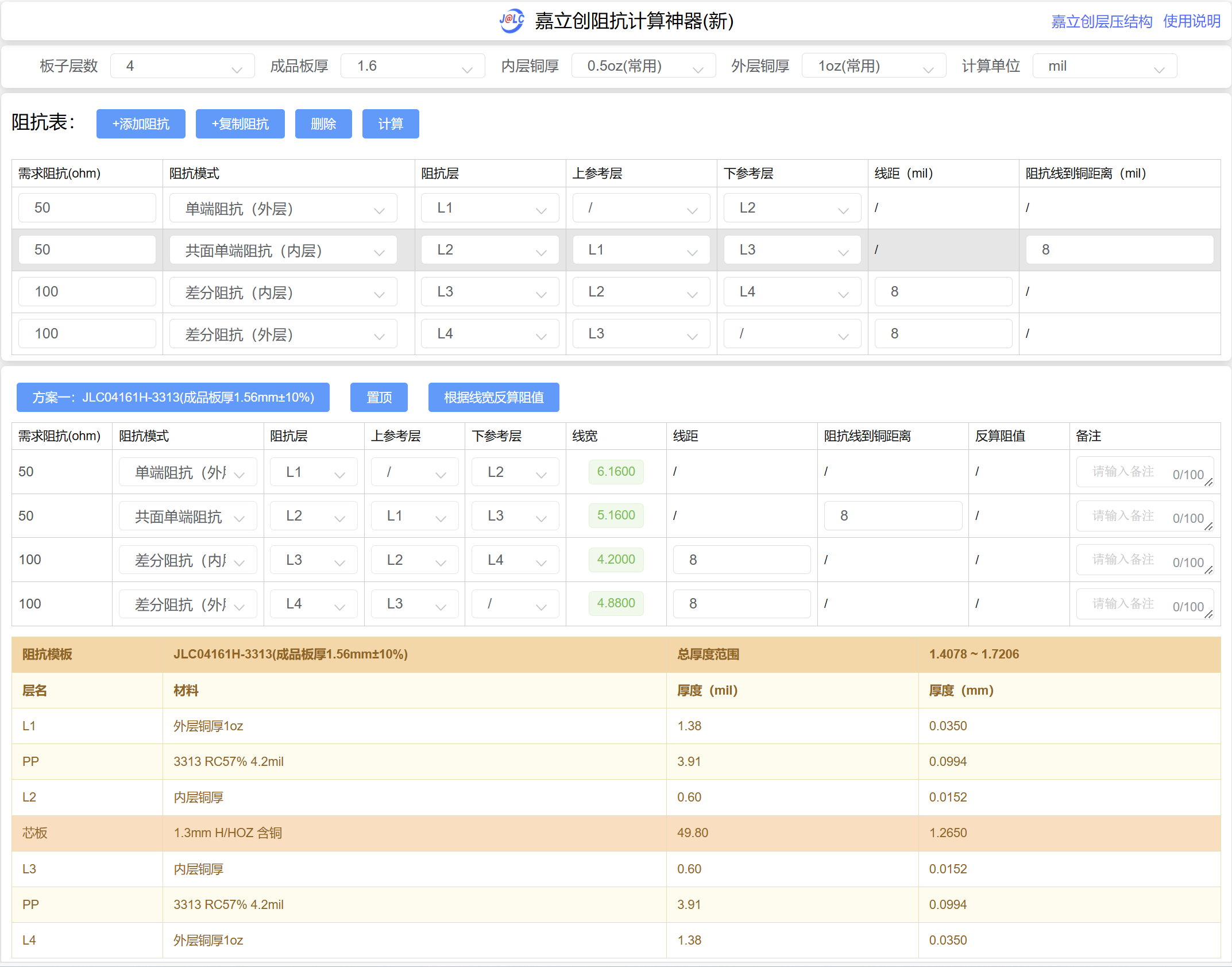Image resolution: width=1232 pixels, height=967 pixels.
Task: Open the 嘉立创层压结构 link
Action: point(1101,22)
